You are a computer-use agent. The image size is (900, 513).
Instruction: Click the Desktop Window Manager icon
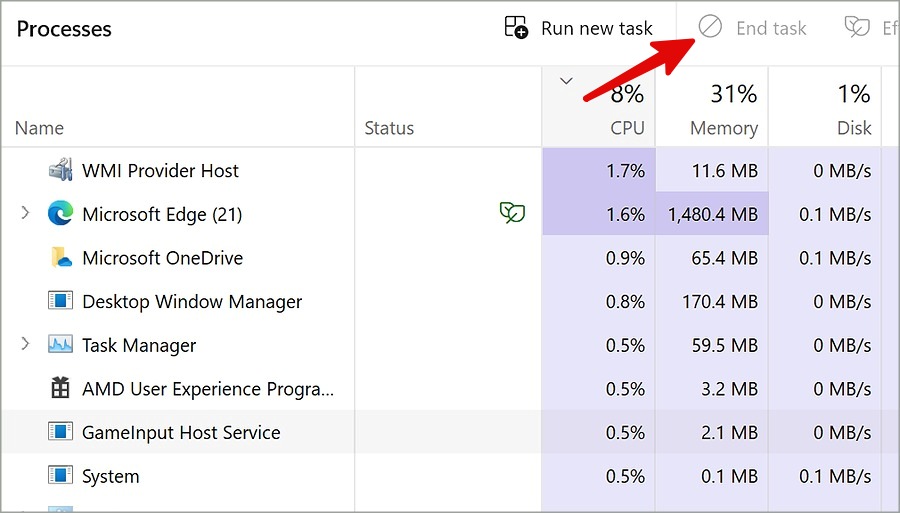(61, 301)
